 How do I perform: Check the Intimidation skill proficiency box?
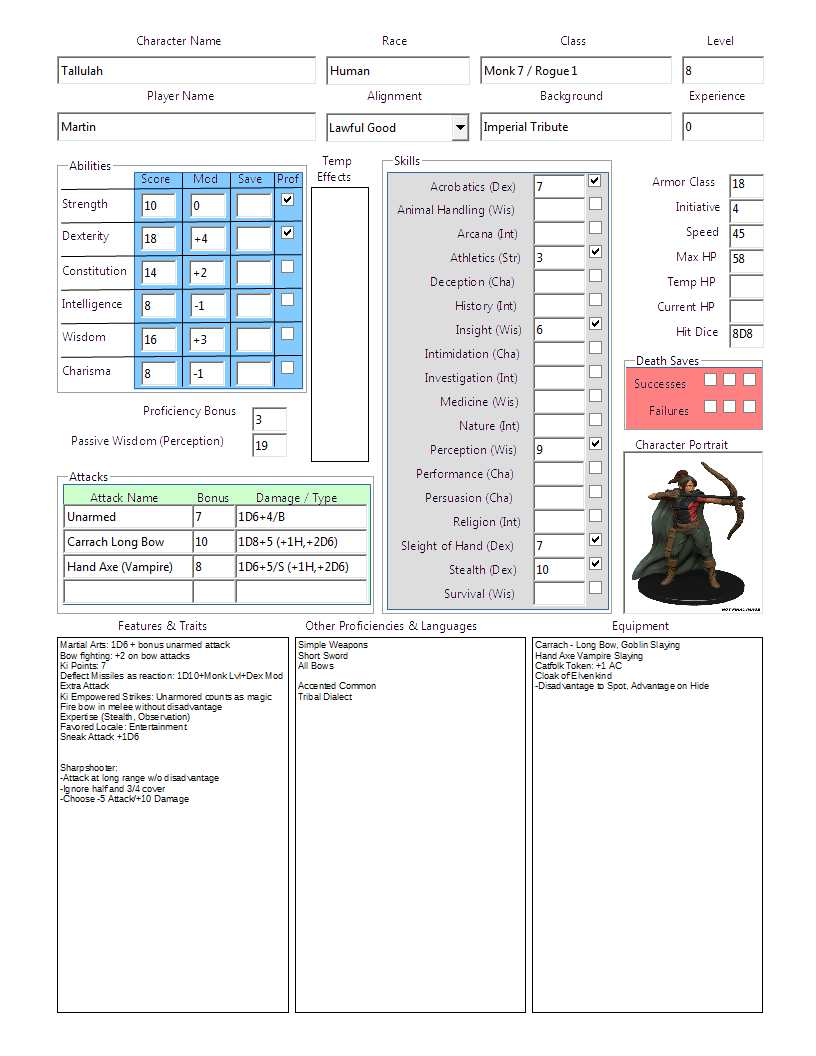[595, 348]
